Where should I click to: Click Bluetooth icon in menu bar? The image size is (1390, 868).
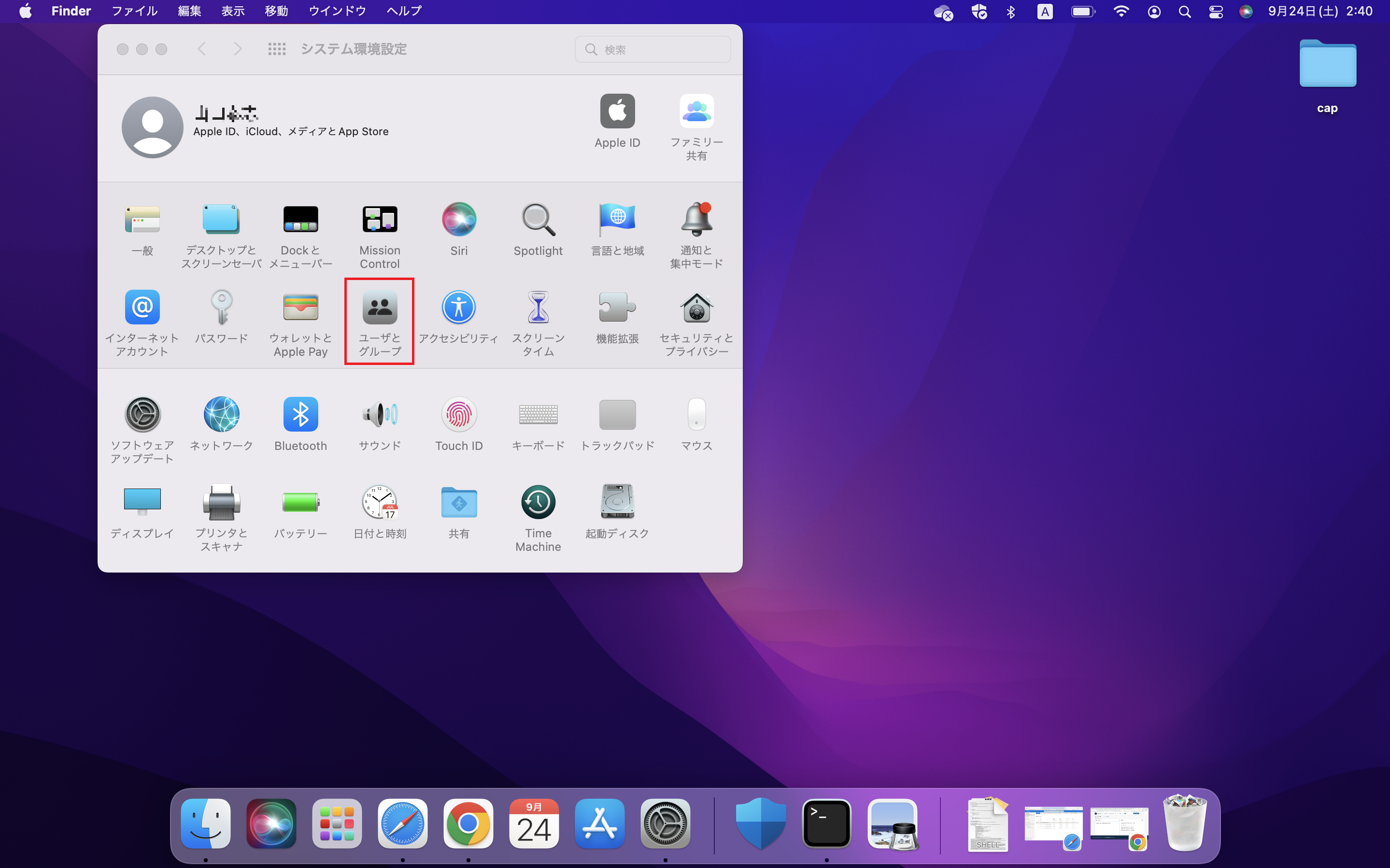tap(1011, 12)
